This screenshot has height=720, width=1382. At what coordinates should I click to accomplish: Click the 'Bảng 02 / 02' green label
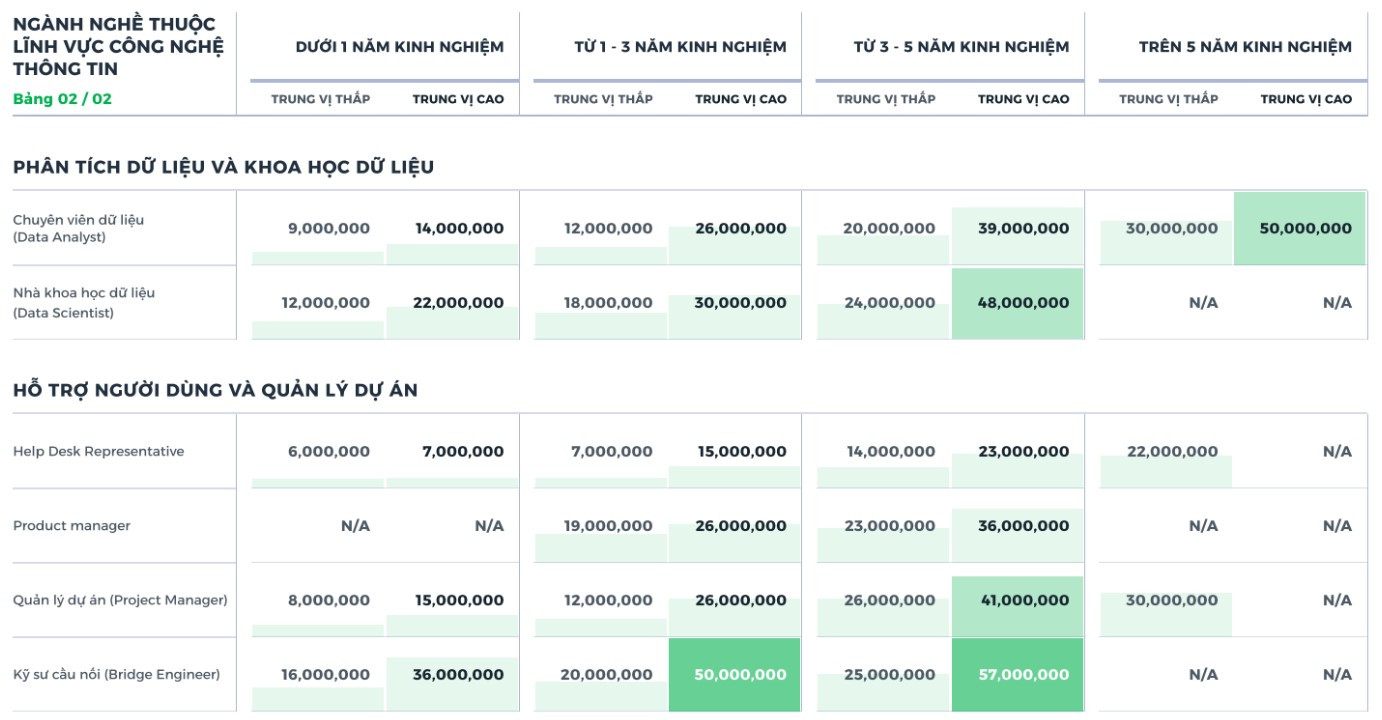(62, 99)
